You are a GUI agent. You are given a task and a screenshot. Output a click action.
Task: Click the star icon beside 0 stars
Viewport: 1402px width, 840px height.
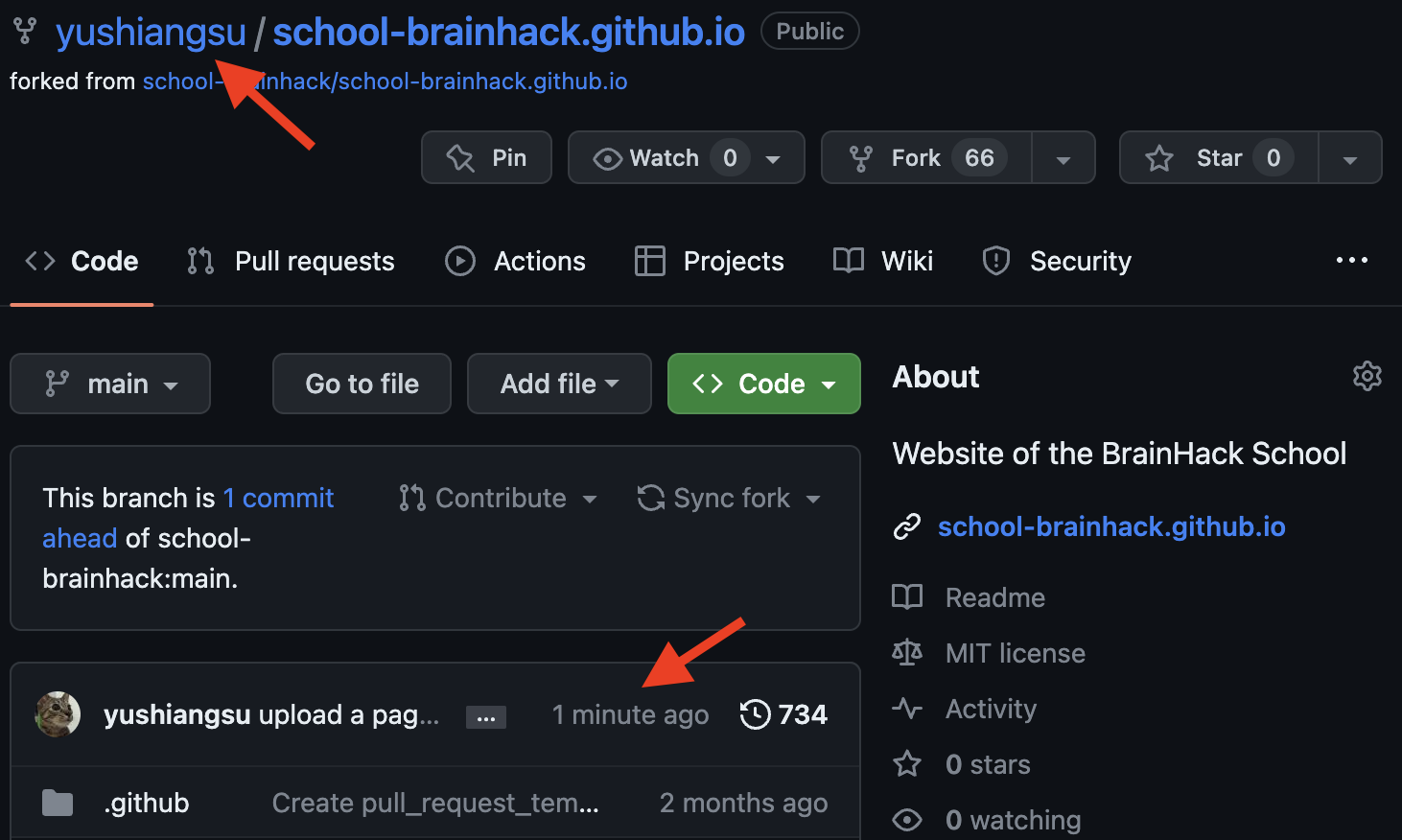point(907,764)
